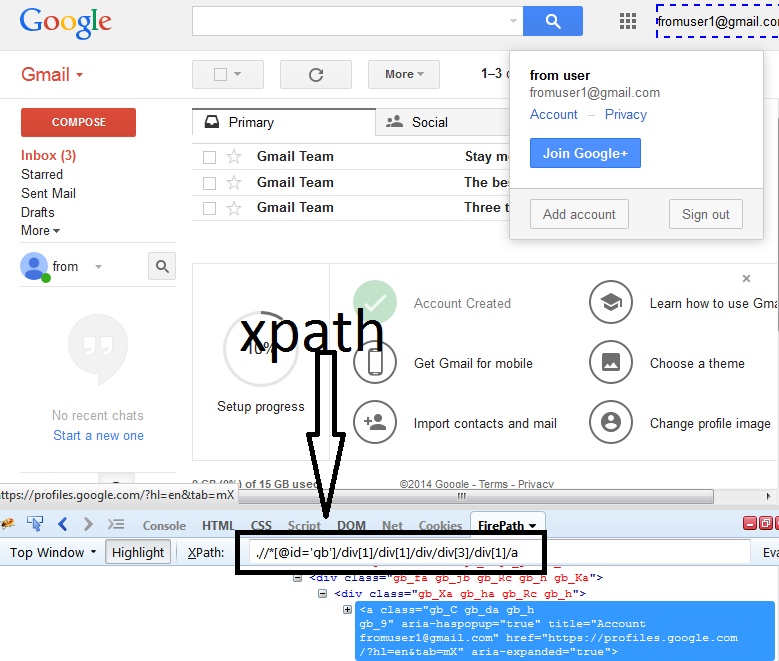Open the Google apps grid icon
This screenshot has width=779, height=661.
[628, 21]
